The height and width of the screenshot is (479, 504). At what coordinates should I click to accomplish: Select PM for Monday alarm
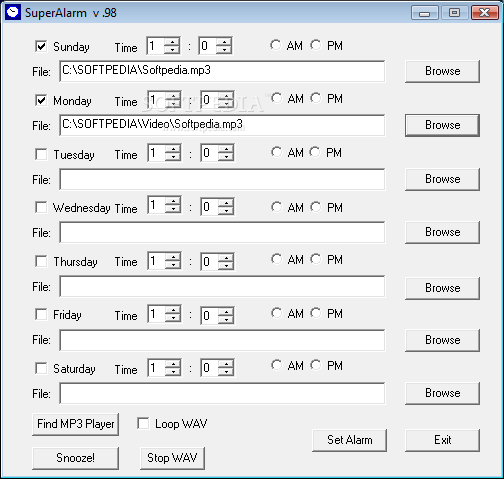315,98
